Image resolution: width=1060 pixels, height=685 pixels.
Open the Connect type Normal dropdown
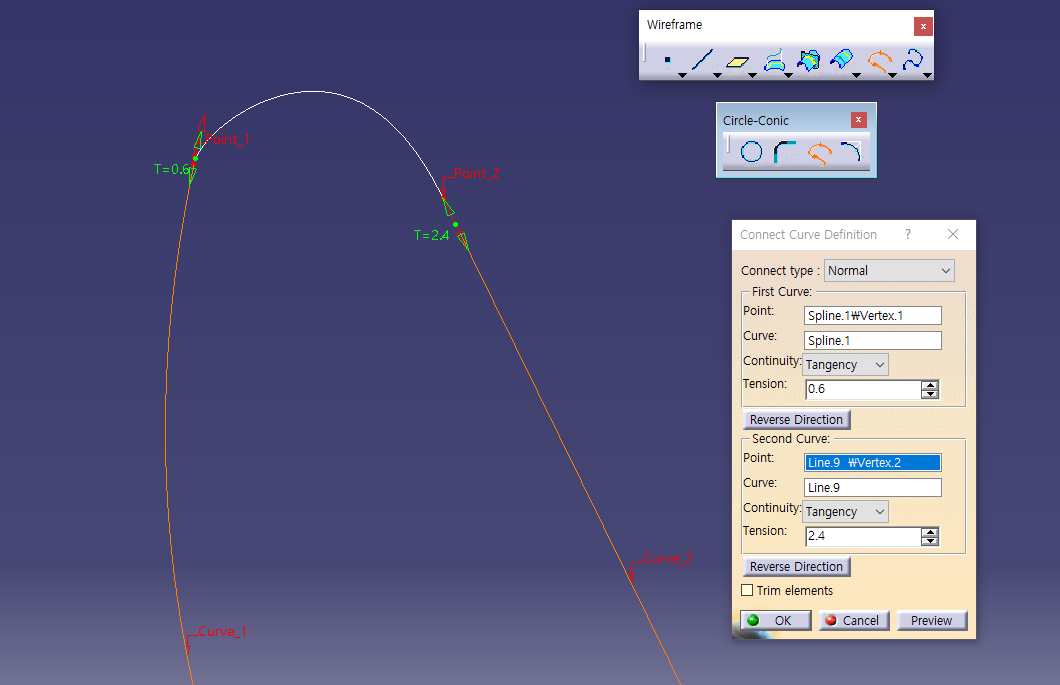[x=889, y=270]
